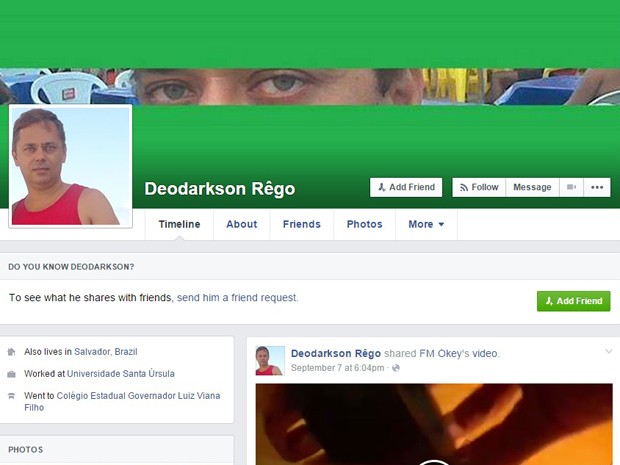This screenshot has height=465, width=620.
Task: Open the Universidade Santa Úrsula link
Action: 121,374
